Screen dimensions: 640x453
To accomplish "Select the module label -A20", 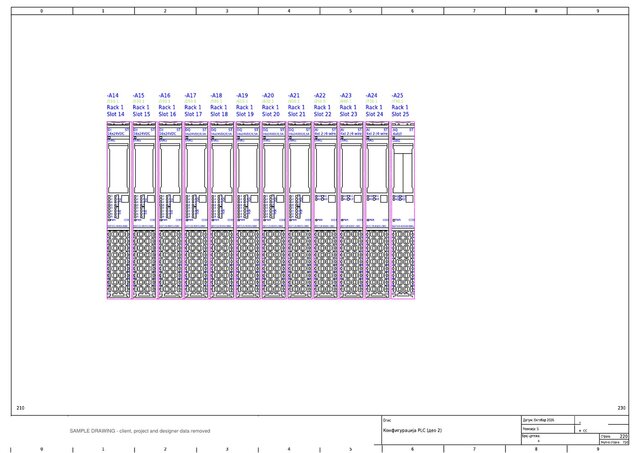I will (x=268, y=95).
